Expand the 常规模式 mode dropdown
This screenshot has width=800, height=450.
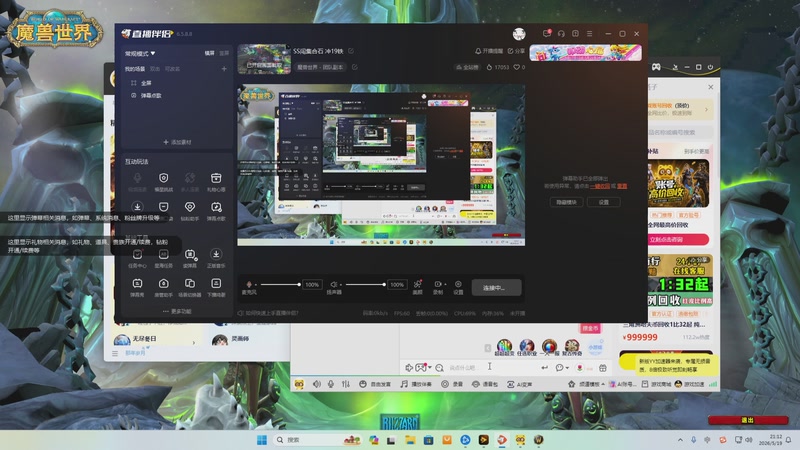tap(140, 53)
